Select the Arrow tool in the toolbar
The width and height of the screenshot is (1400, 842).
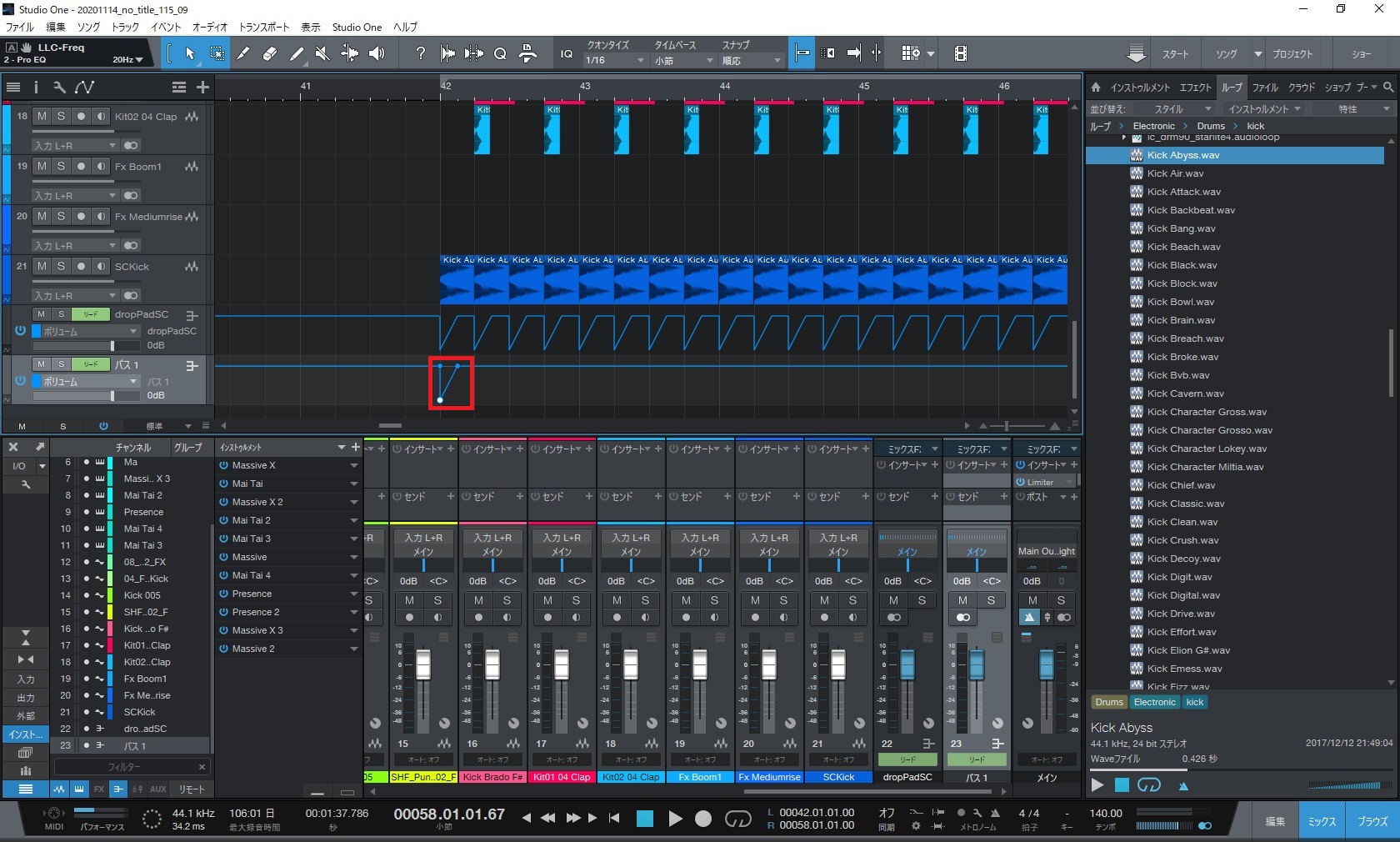tap(190, 53)
